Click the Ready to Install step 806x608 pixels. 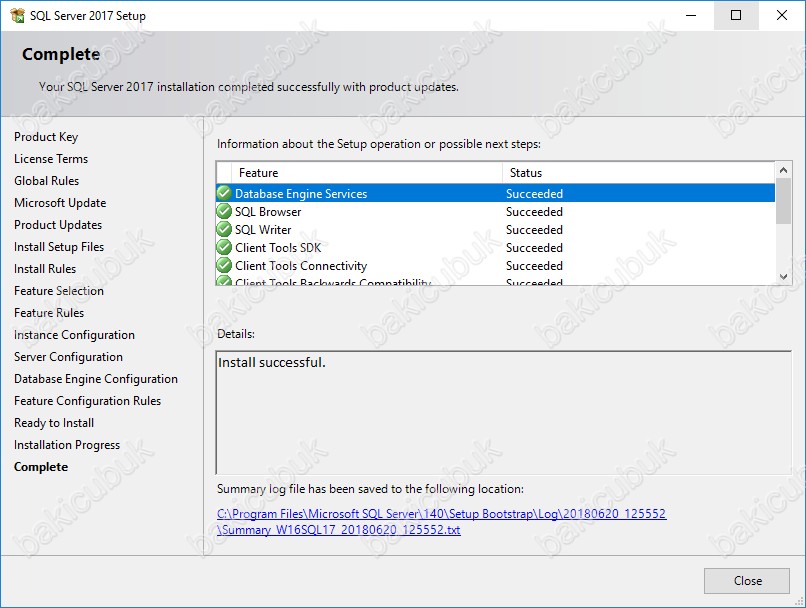click(x=54, y=423)
